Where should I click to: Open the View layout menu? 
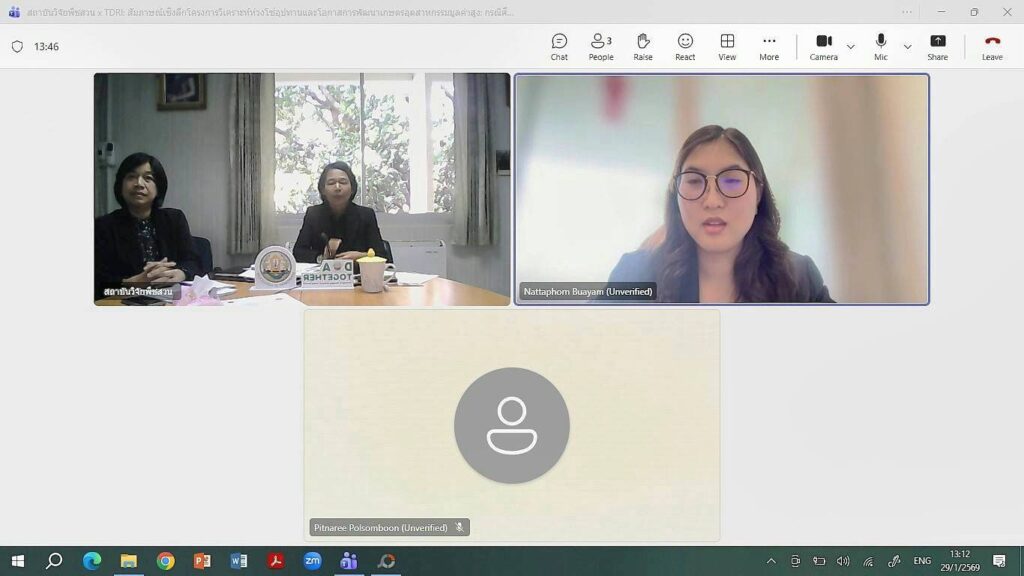pos(727,46)
